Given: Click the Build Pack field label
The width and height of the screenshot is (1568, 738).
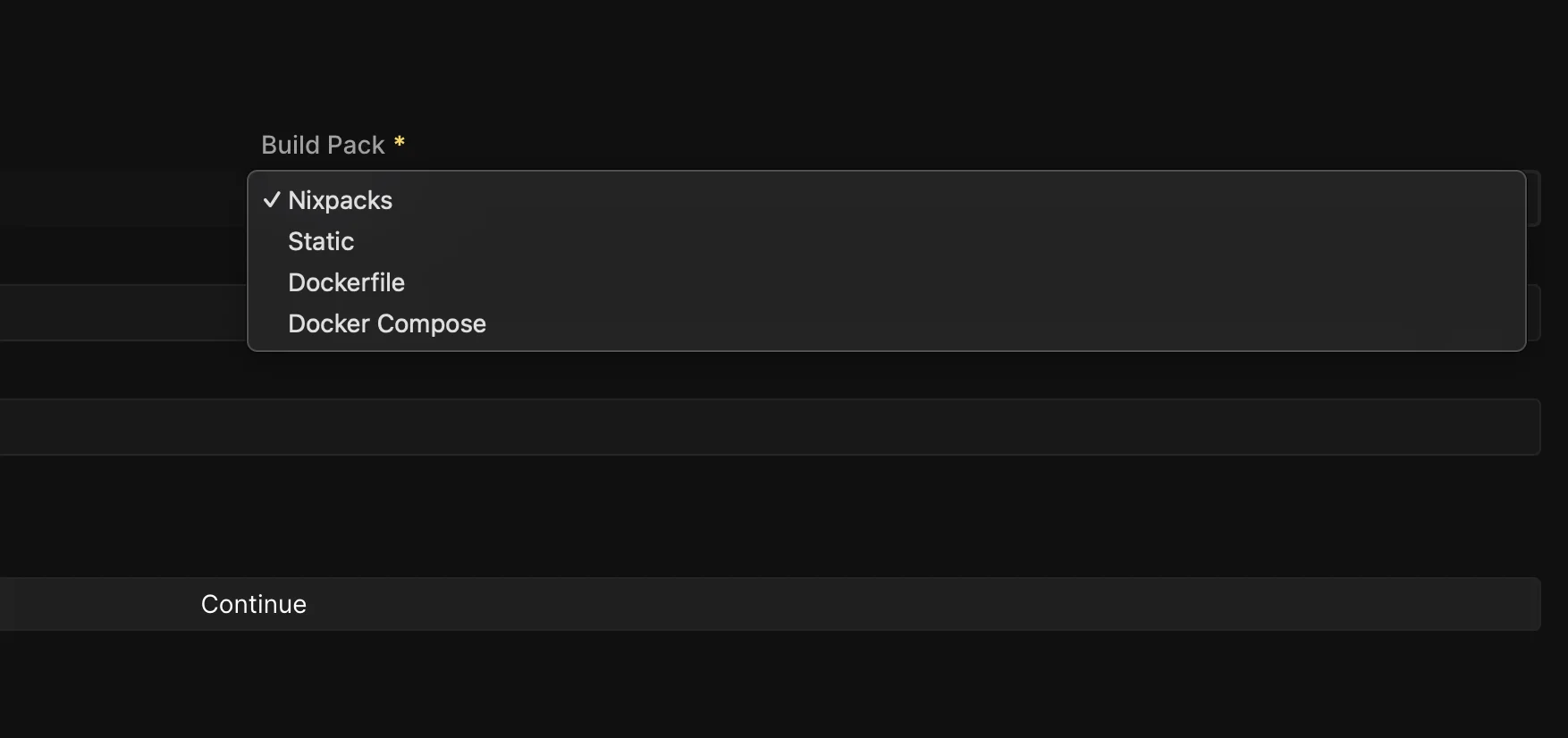Looking at the screenshot, I should click(x=323, y=145).
